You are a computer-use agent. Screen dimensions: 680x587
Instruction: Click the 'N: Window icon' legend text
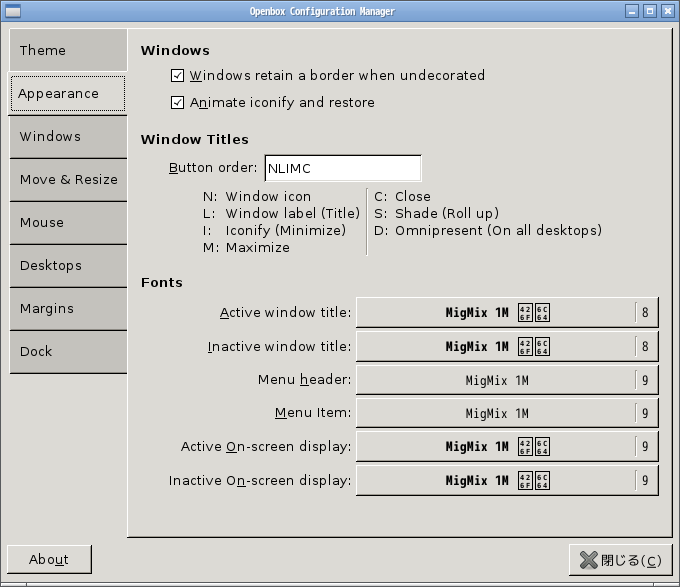click(x=257, y=196)
